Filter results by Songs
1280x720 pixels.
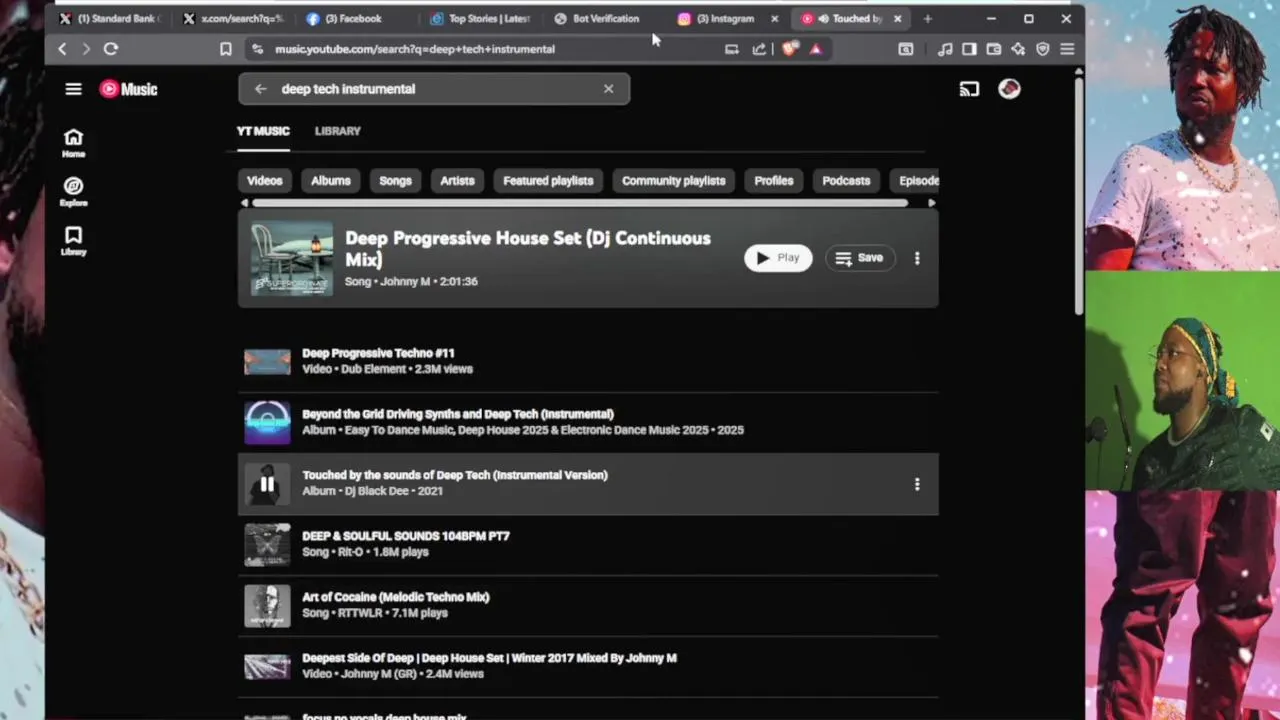pyautogui.click(x=395, y=181)
